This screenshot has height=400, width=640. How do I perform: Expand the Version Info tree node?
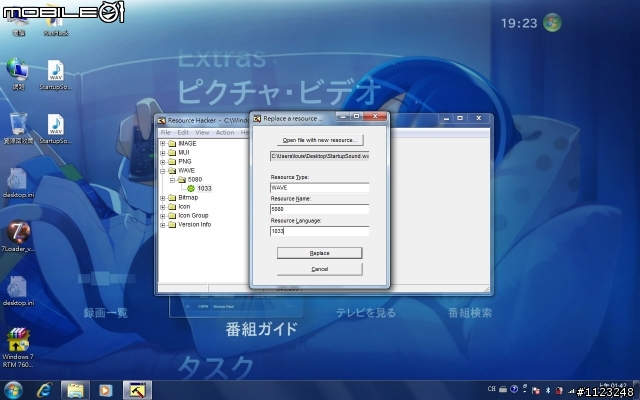coord(162,224)
